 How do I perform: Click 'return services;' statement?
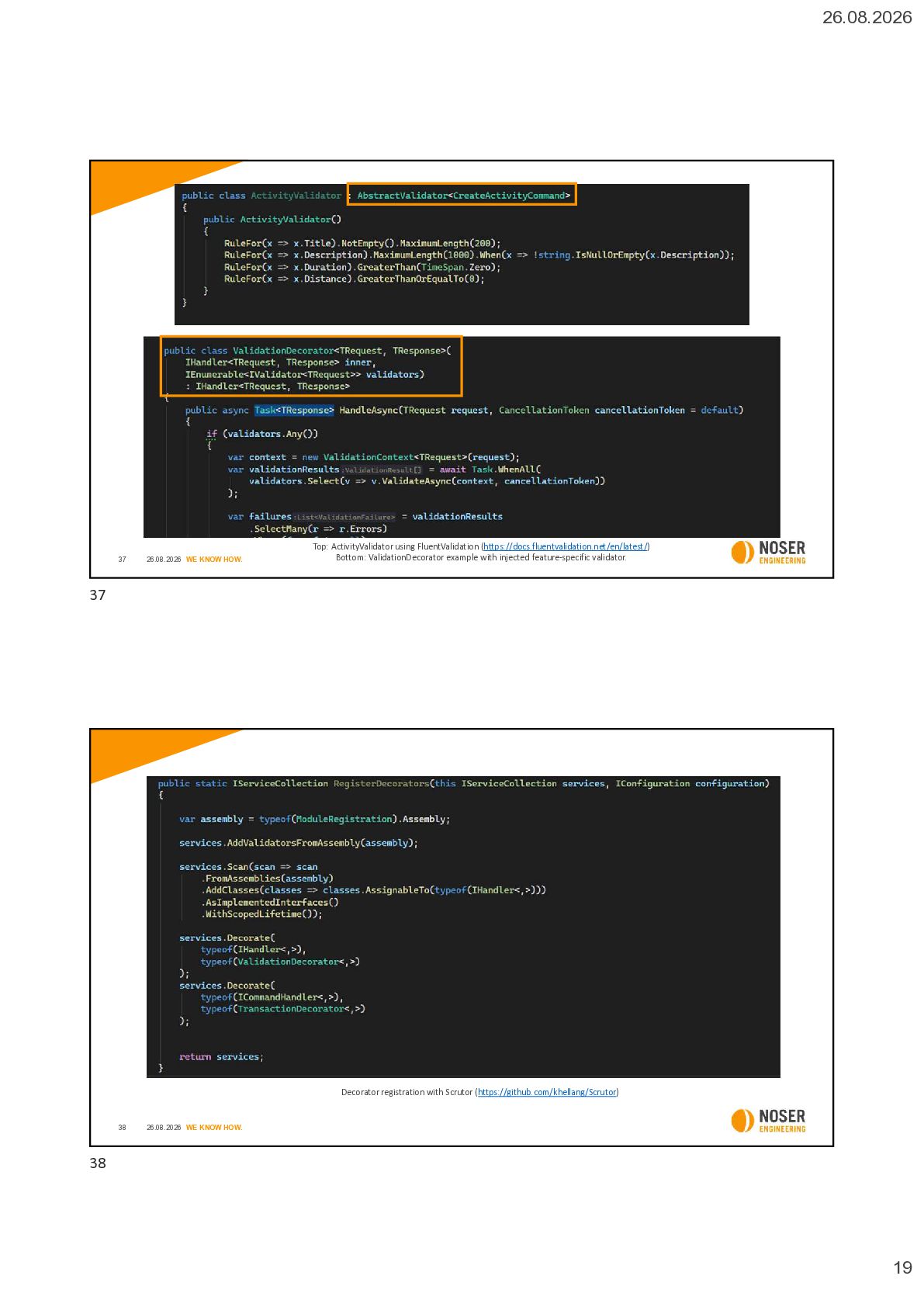click(x=221, y=1057)
